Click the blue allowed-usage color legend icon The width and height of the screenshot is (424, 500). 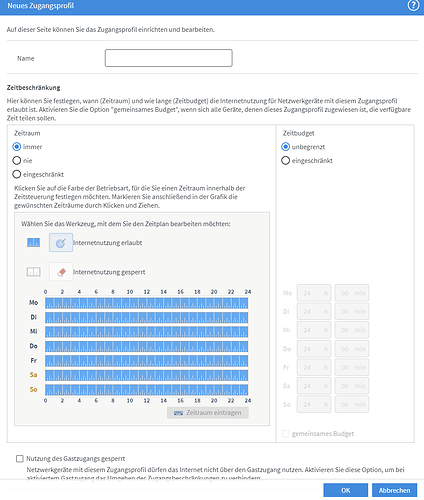33,243
